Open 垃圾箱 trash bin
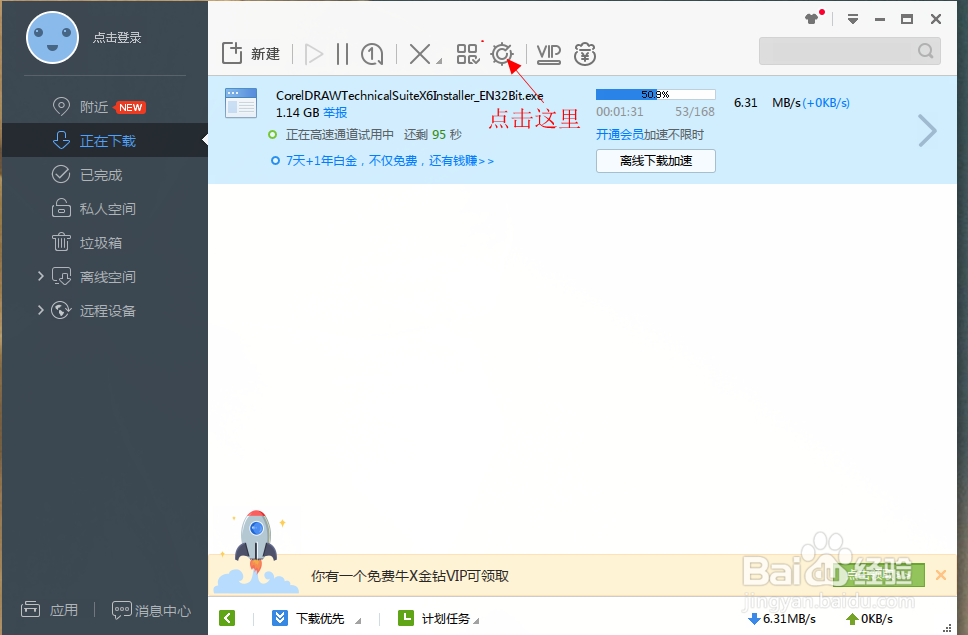 tap(101, 243)
